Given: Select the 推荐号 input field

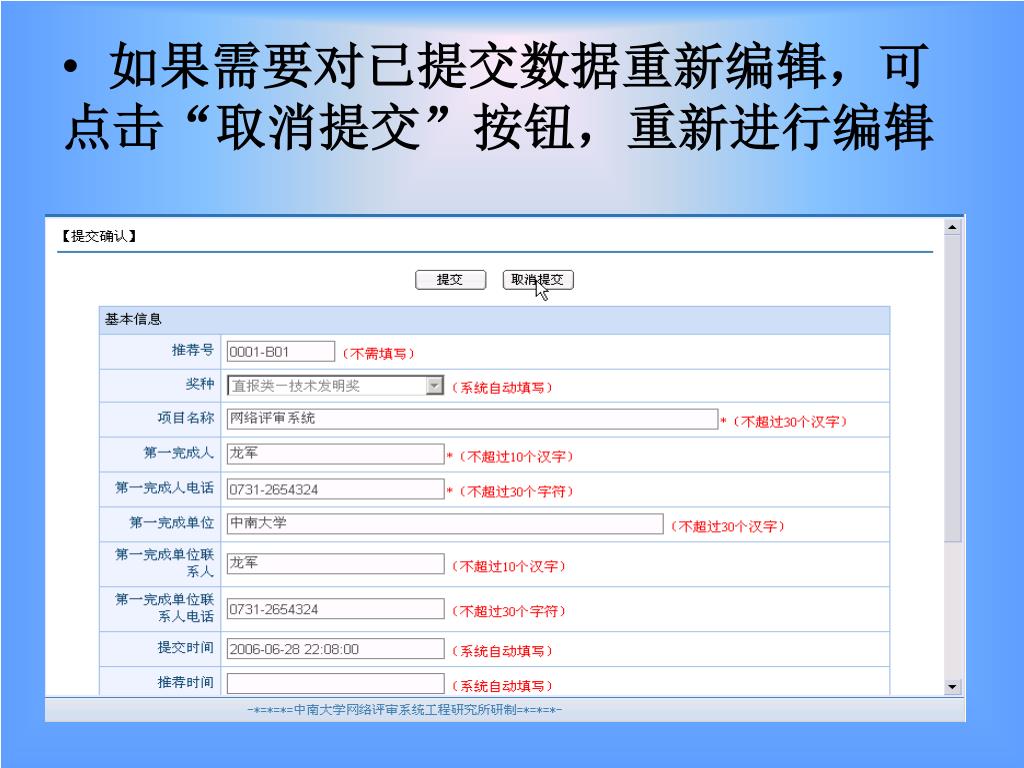Looking at the screenshot, I should (x=281, y=352).
